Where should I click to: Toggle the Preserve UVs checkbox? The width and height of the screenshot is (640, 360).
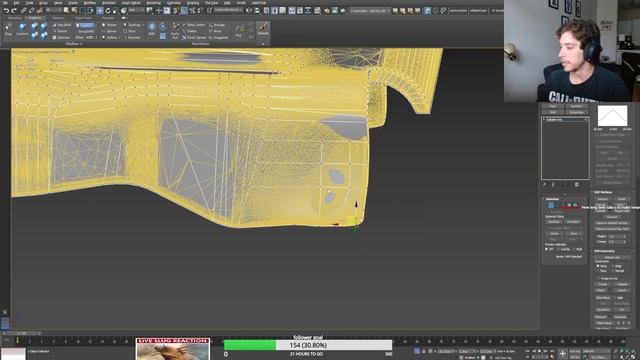coord(598,278)
